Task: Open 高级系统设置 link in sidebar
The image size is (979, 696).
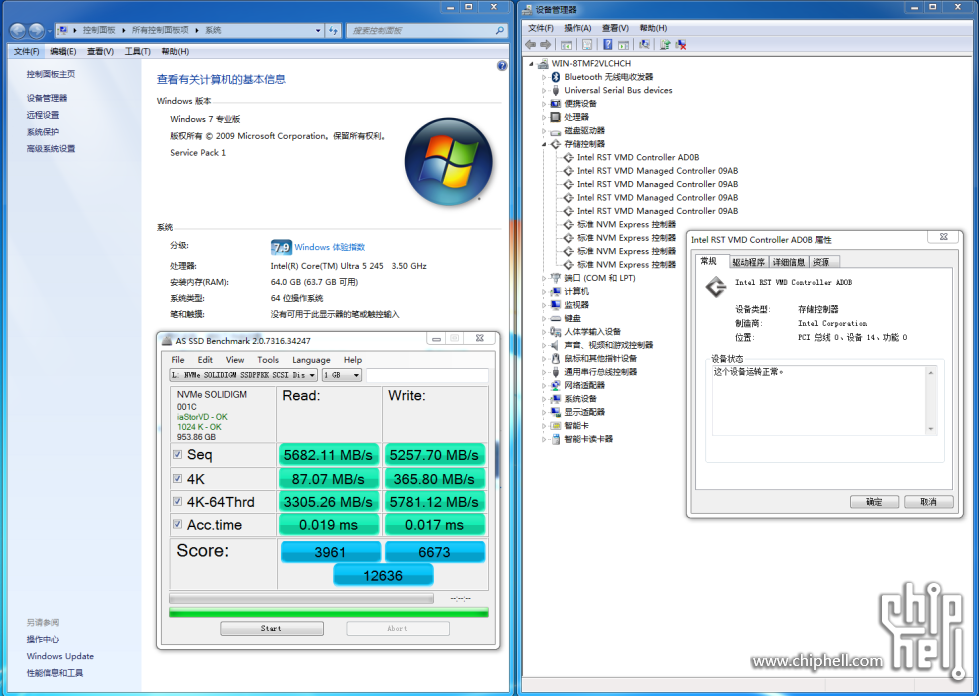Action: click(51, 149)
